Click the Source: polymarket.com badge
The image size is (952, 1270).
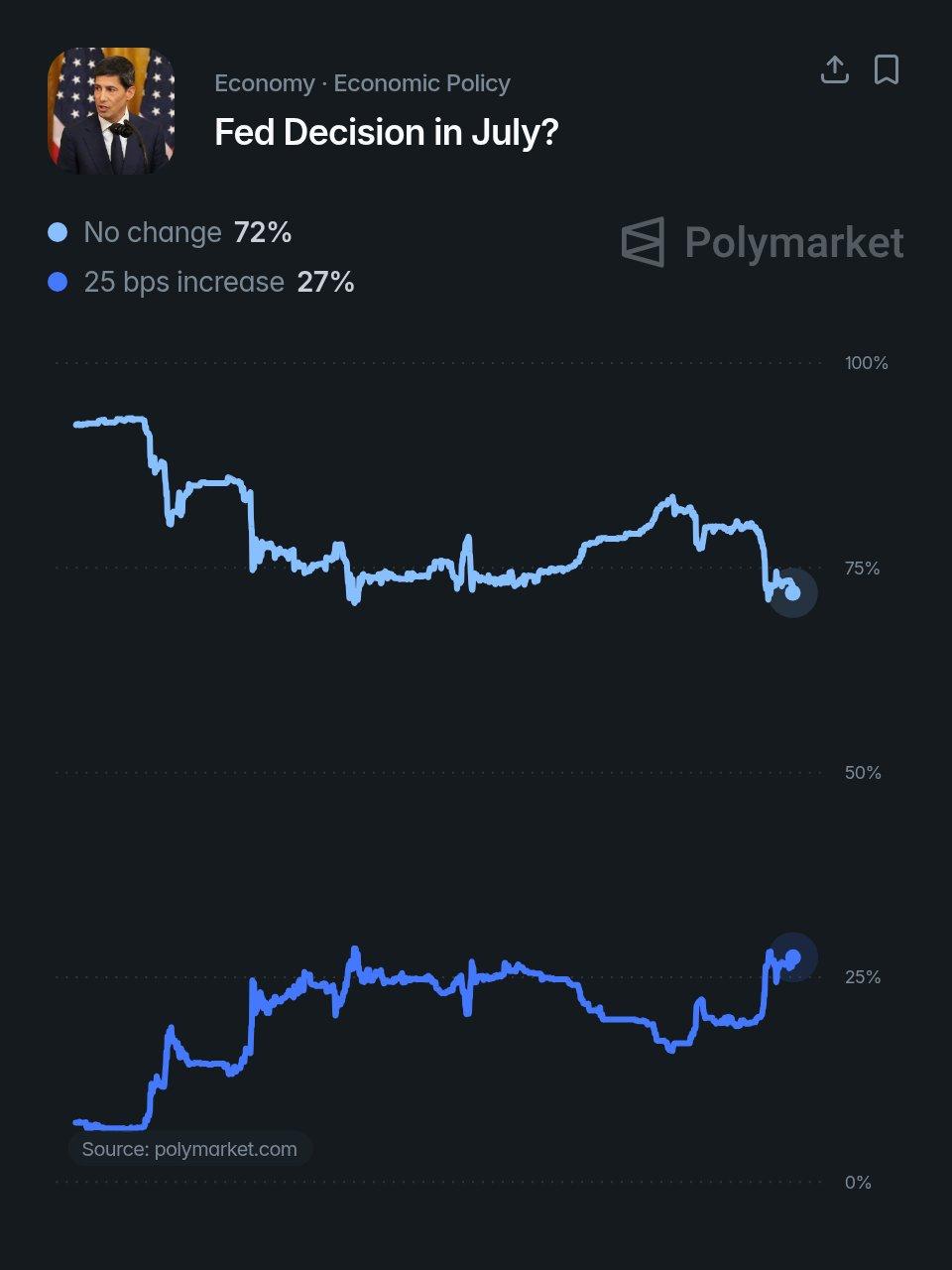pos(189,1149)
